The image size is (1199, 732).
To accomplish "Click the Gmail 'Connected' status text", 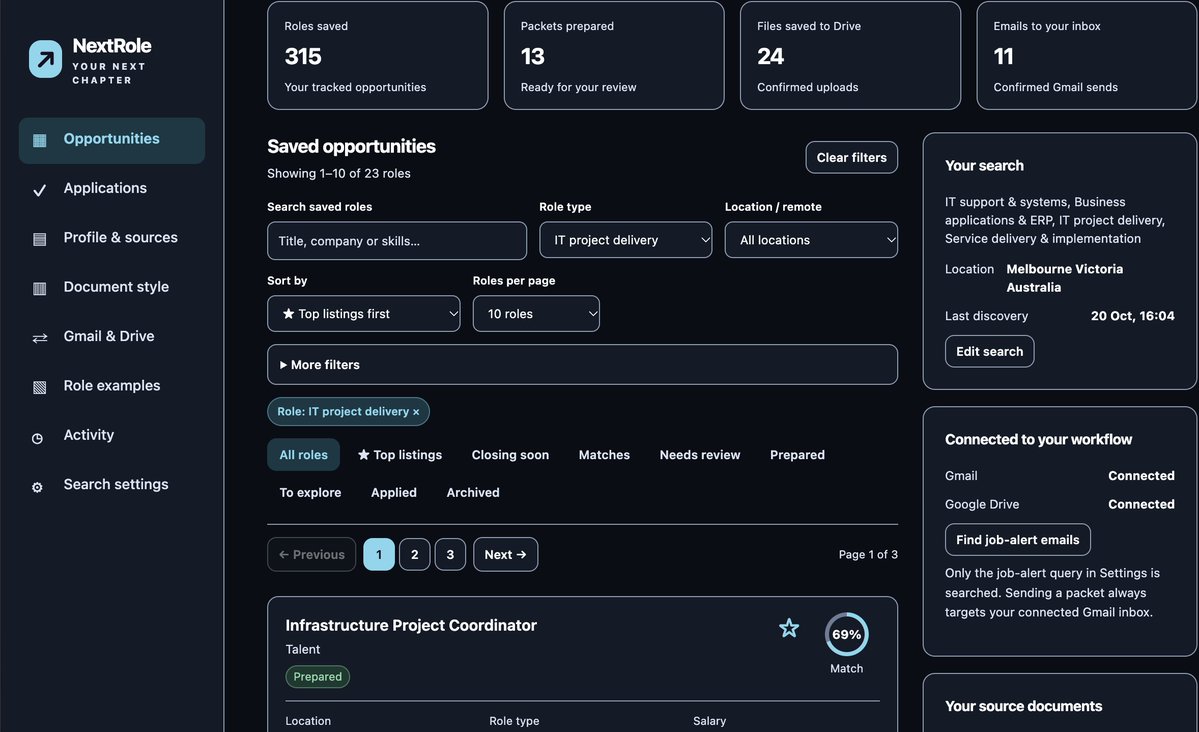I will (1141, 476).
